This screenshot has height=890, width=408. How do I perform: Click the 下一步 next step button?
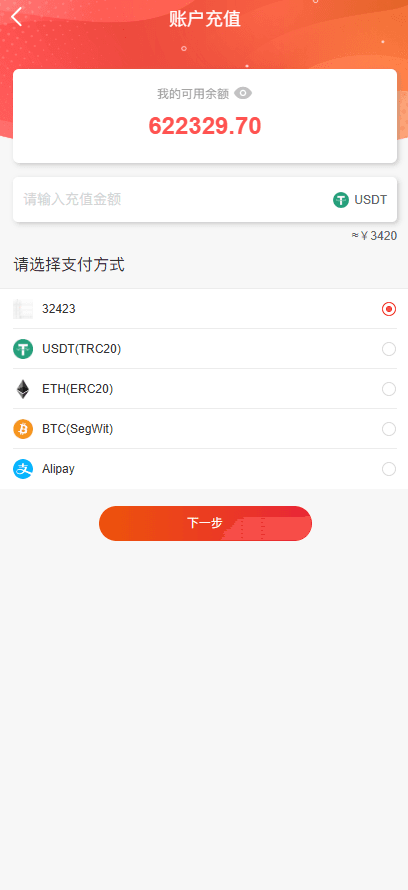(205, 523)
